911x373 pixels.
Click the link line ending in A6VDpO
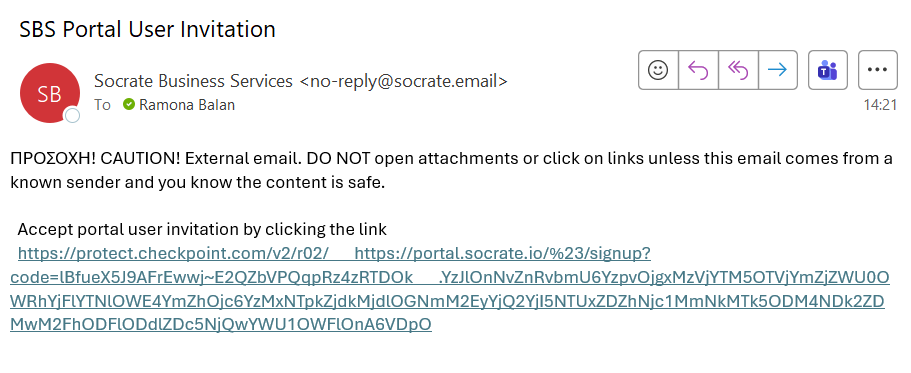(x=221, y=324)
